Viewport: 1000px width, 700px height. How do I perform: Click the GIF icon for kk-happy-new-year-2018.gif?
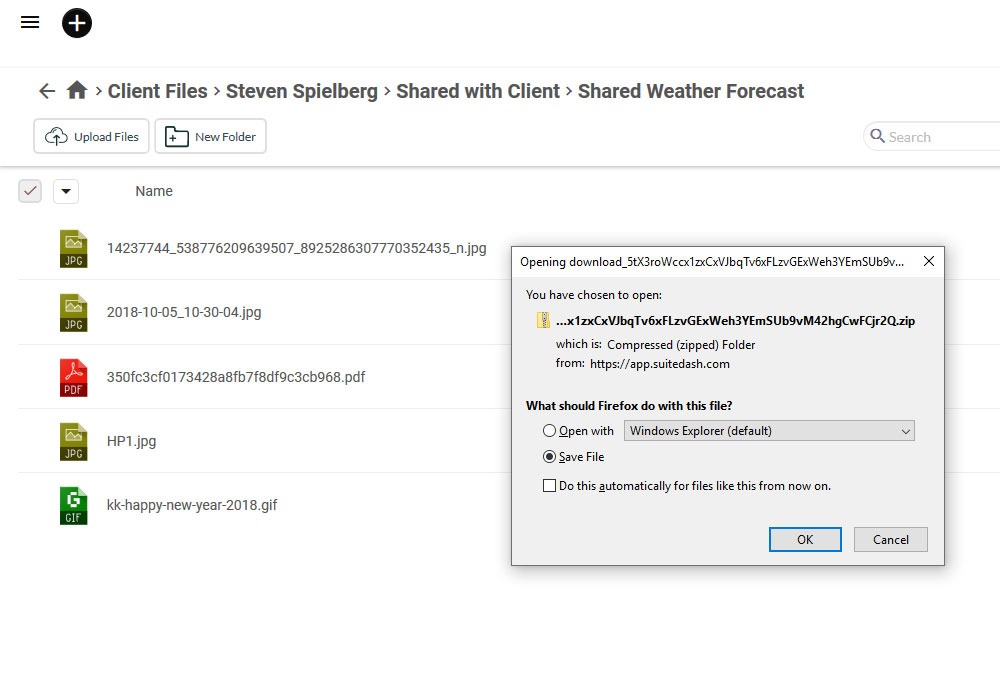tap(73, 505)
